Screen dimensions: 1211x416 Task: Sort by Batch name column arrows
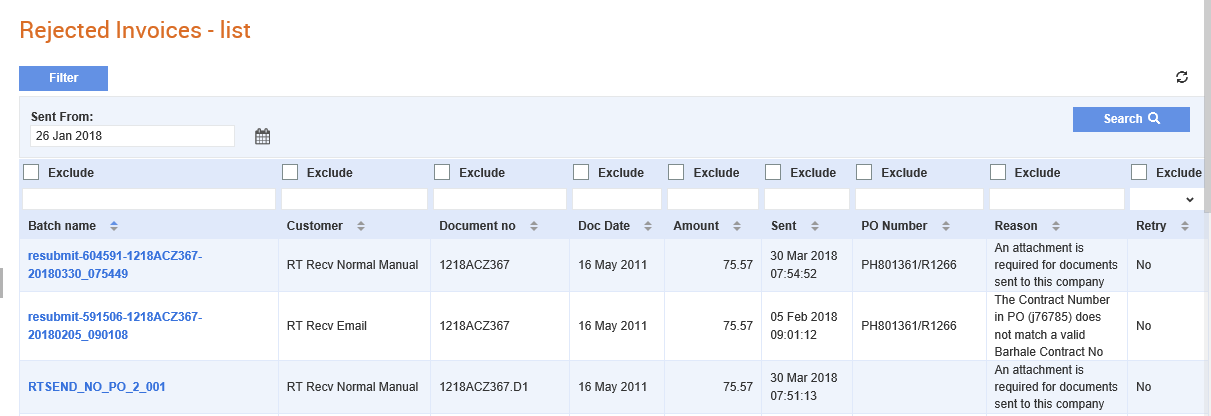114,226
